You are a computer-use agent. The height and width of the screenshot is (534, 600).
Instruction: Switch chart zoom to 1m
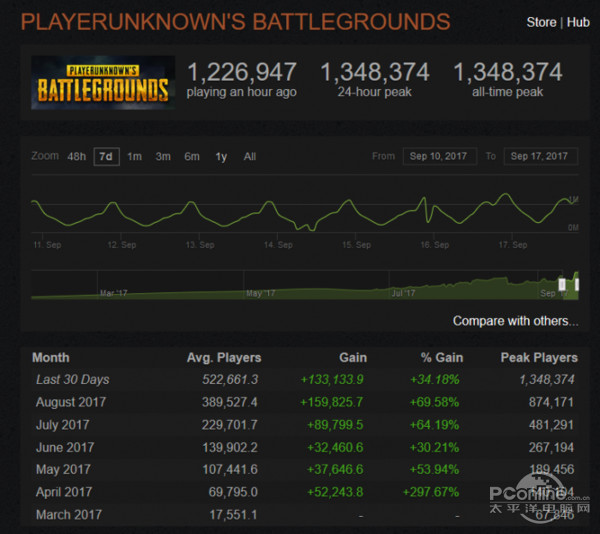[134, 156]
